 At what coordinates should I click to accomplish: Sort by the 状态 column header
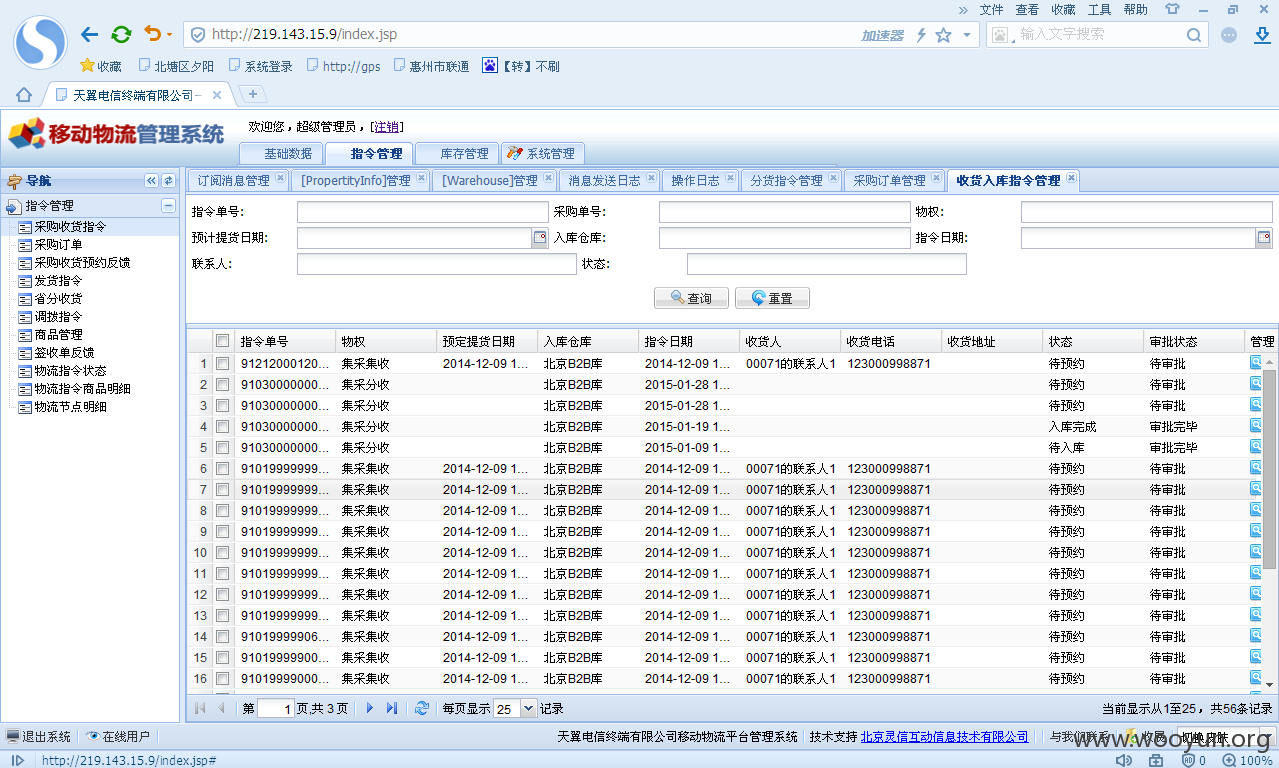coord(1093,341)
